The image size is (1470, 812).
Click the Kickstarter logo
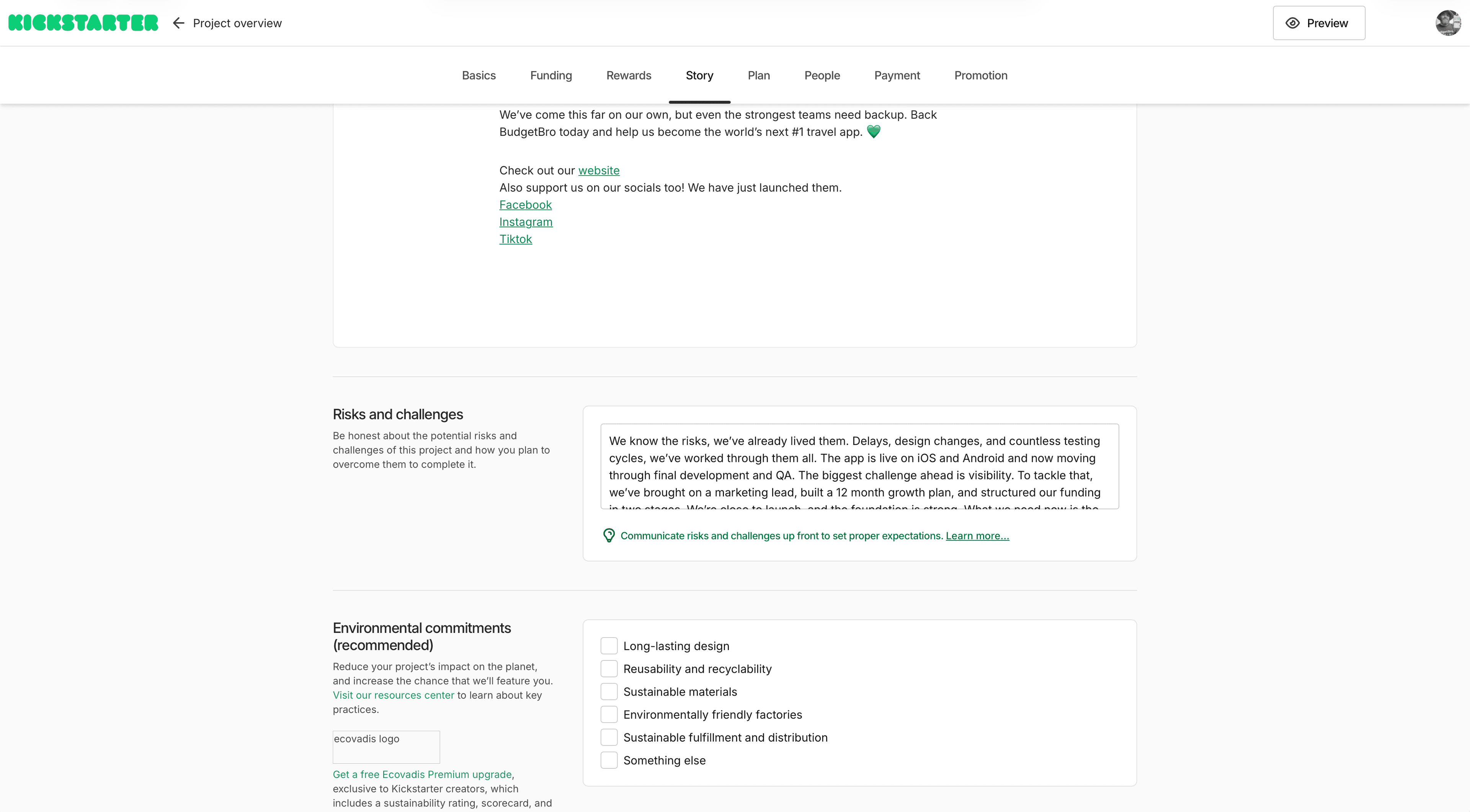pos(83,23)
